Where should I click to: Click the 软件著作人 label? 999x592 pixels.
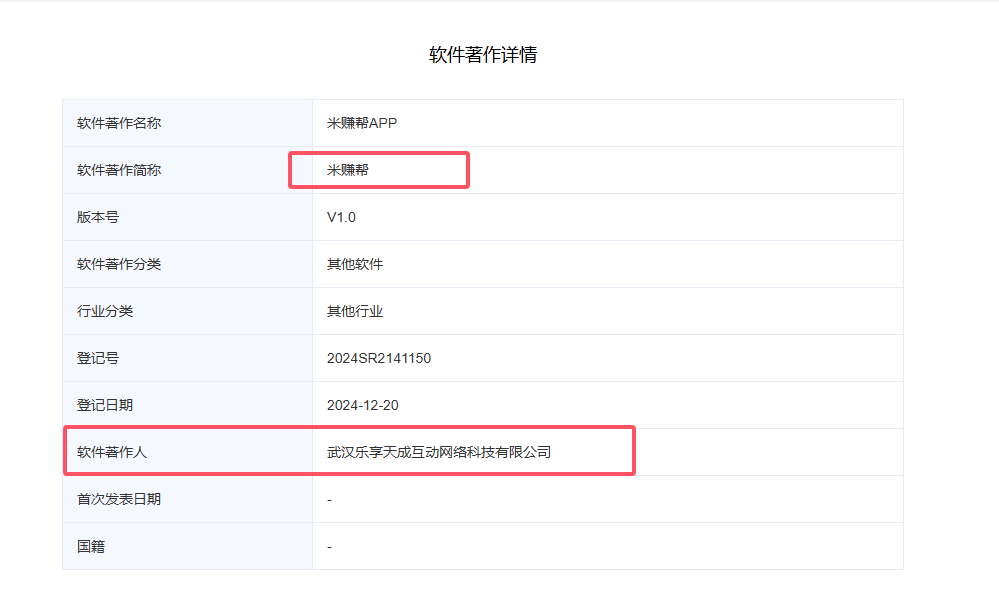(112, 452)
